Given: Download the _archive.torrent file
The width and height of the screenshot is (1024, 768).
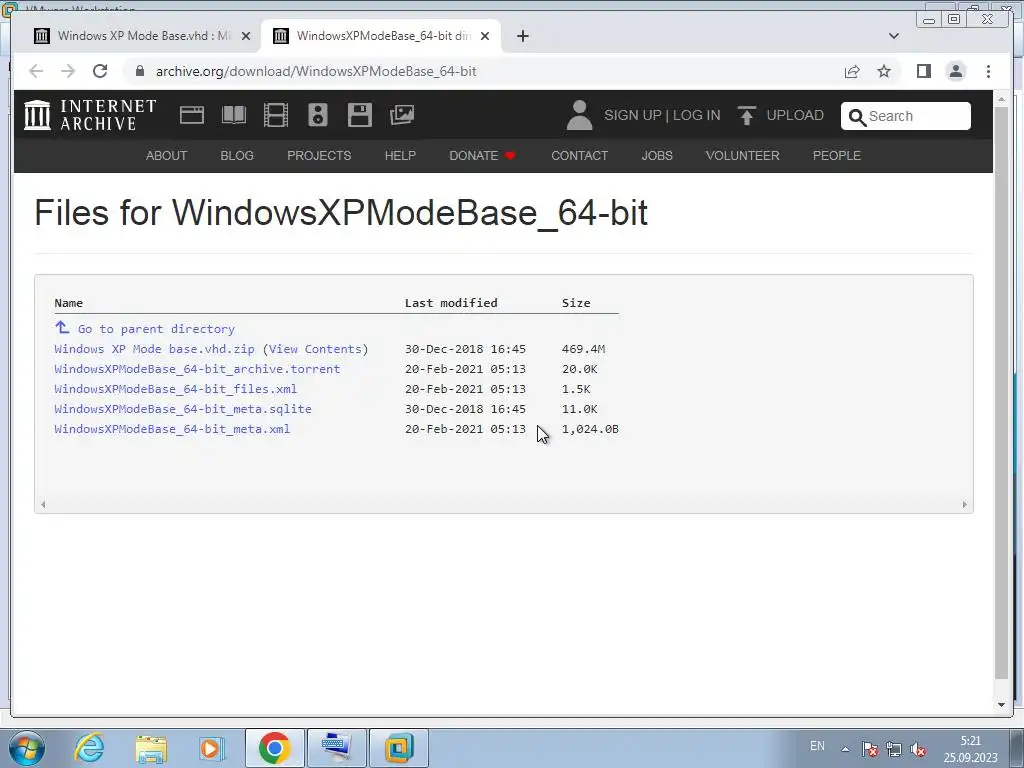Looking at the screenshot, I should pos(197,369).
